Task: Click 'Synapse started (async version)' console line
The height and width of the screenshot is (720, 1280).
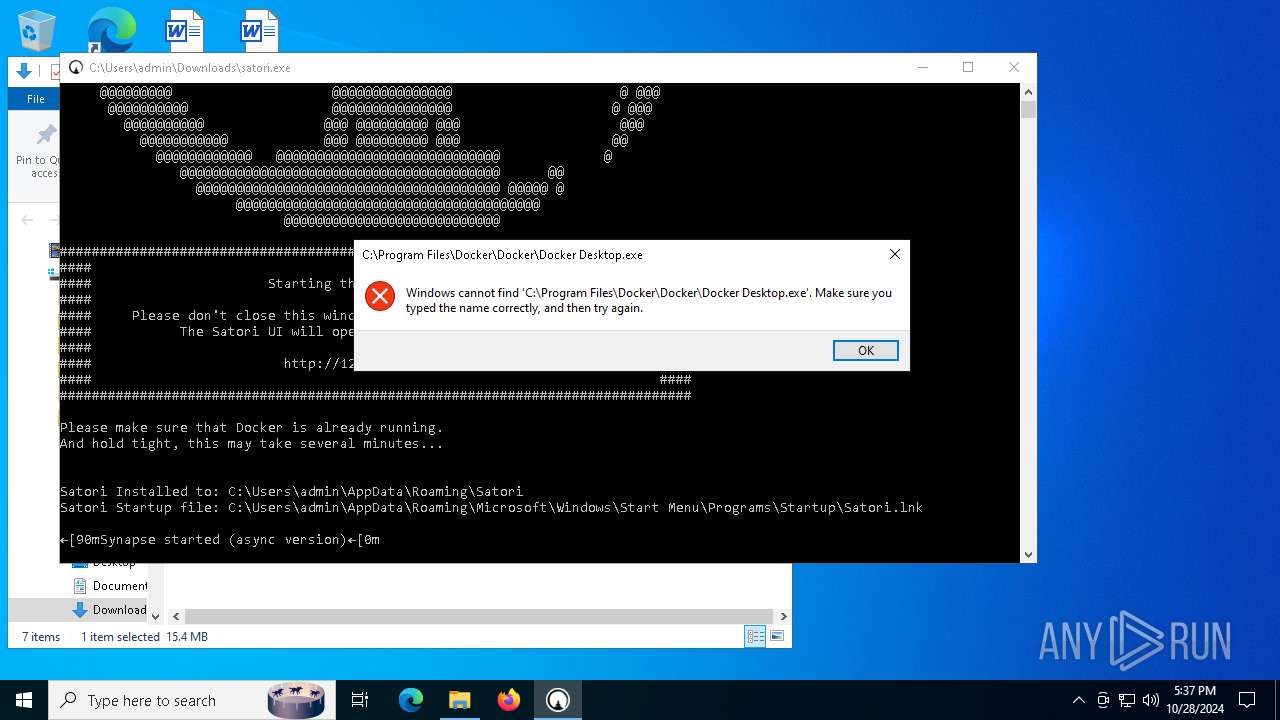Action: pos(219,539)
